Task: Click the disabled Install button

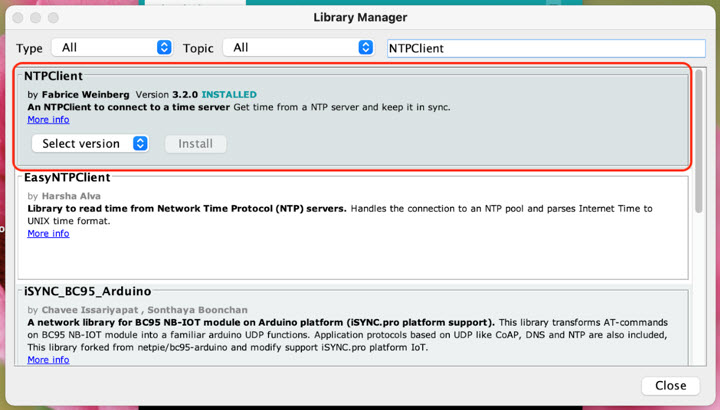Action: (195, 144)
